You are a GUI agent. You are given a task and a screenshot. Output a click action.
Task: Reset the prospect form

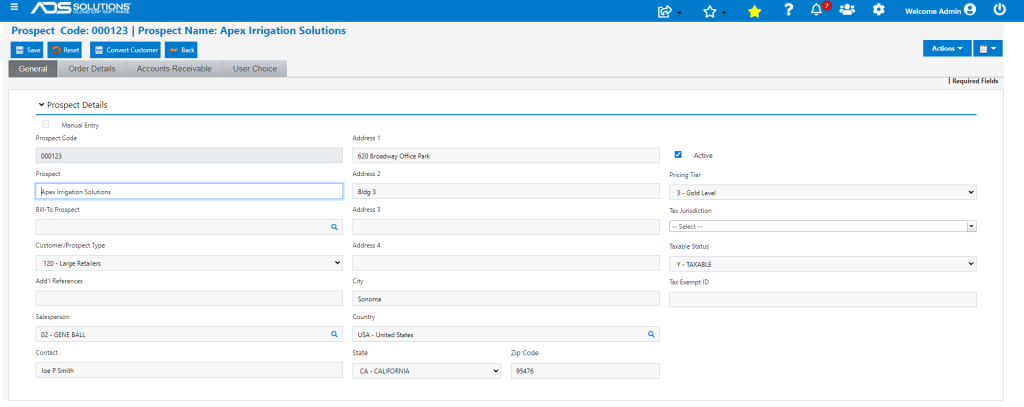(65, 50)
